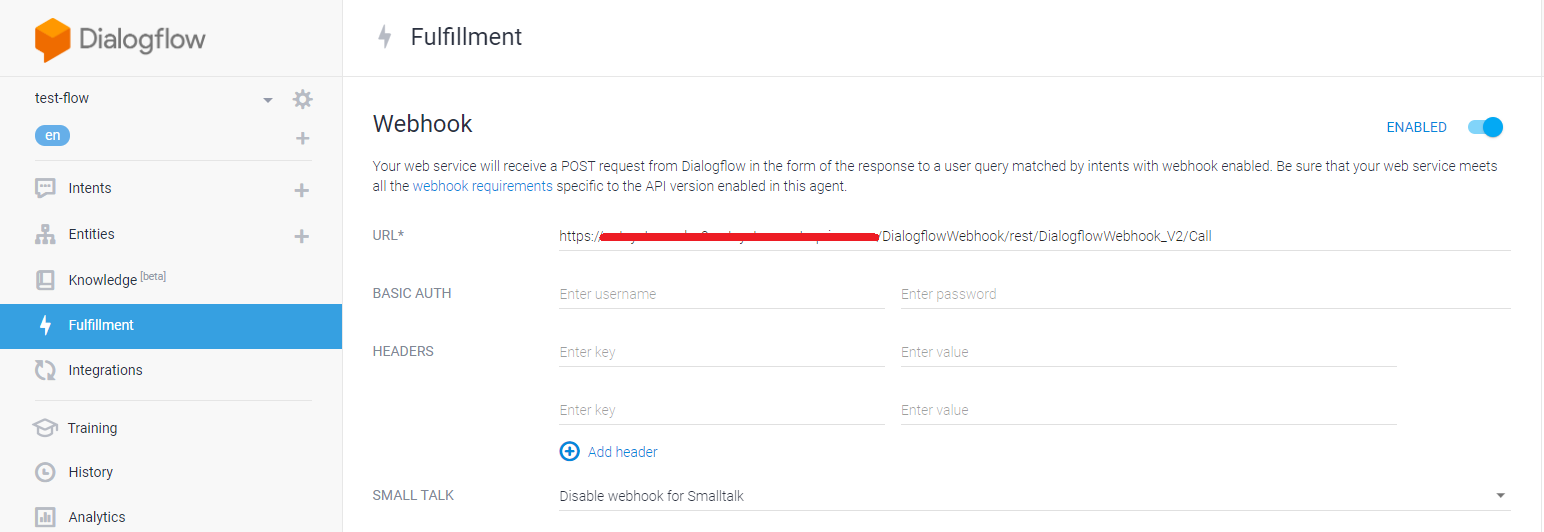Create new entity plus icon

pyautogui.click(x=301, y=236)
